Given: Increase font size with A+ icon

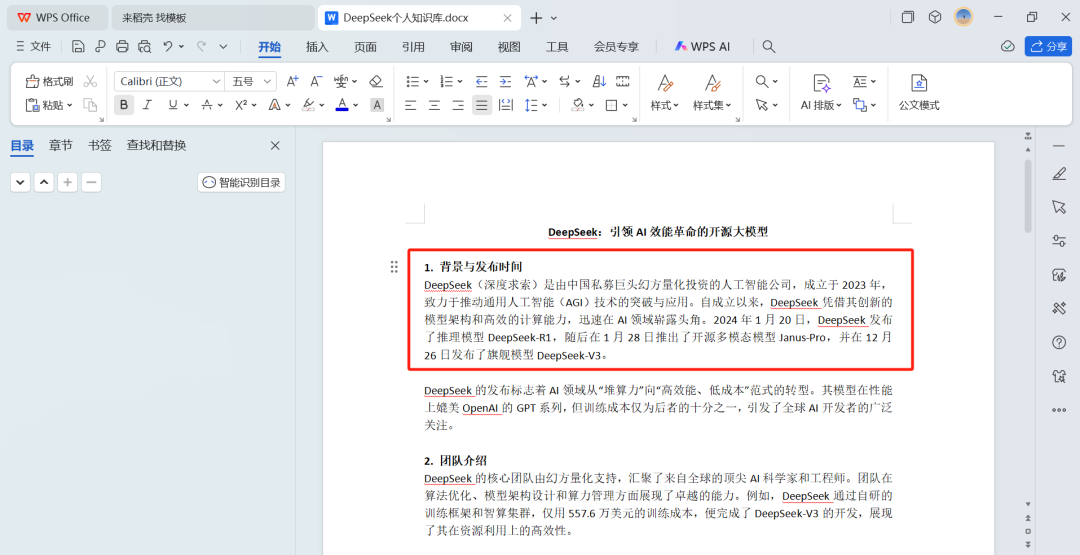Looking at the screenshot, I should click(x=292, y=81).
